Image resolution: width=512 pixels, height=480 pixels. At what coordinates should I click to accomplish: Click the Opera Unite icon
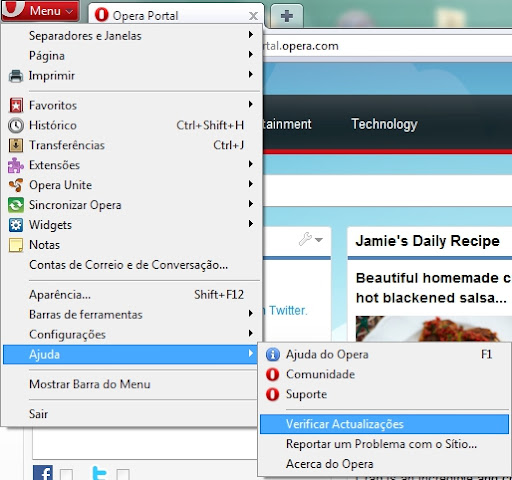[16, 185]
